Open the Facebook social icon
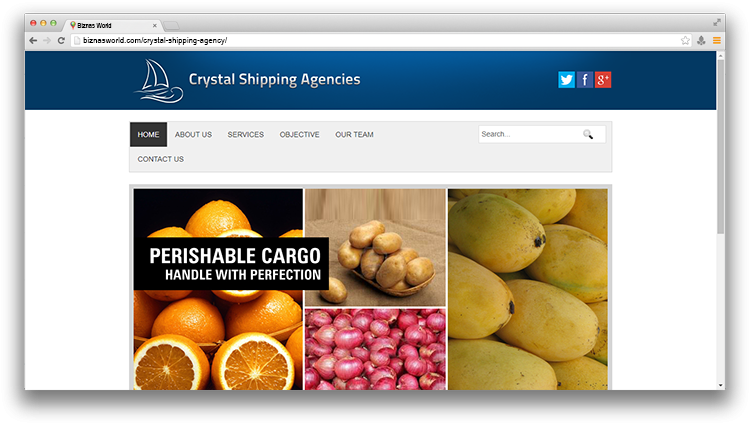 585,80
